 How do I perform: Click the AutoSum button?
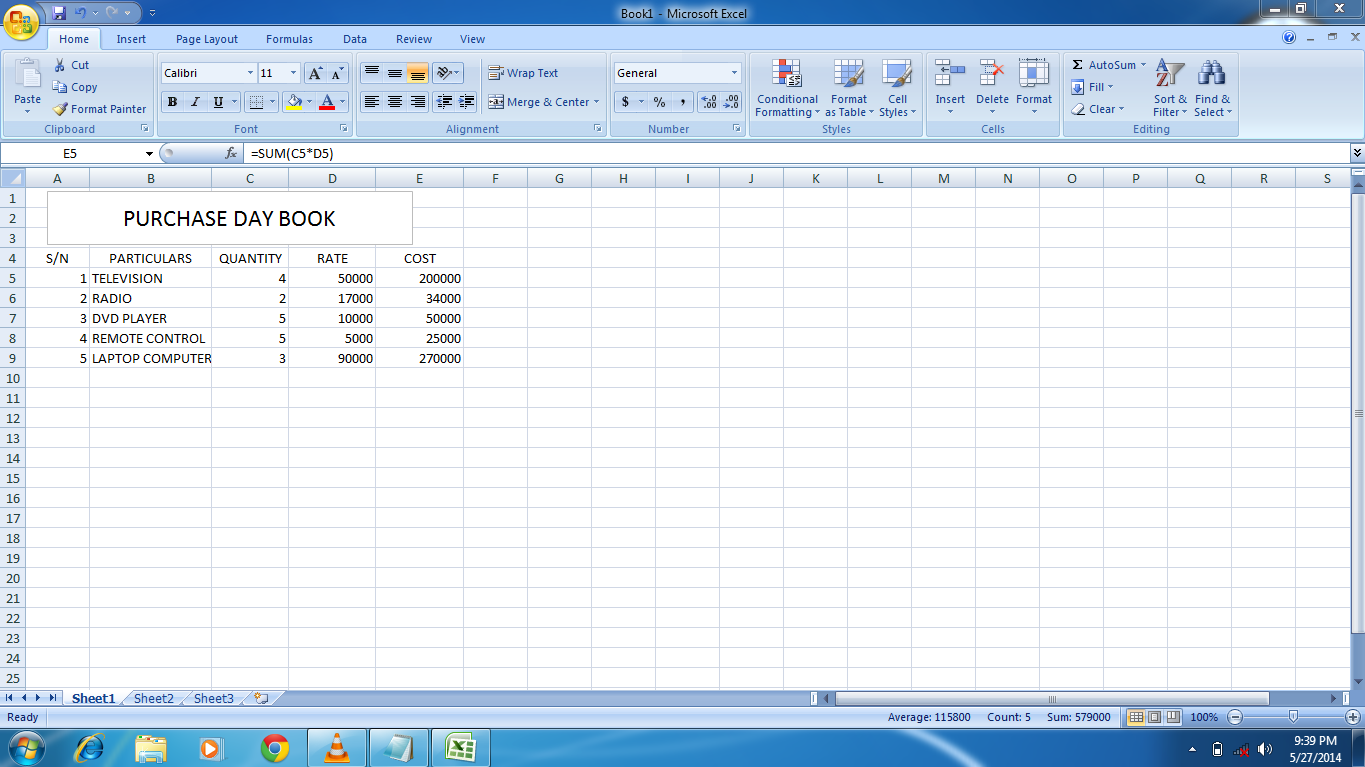(1109, 65)
